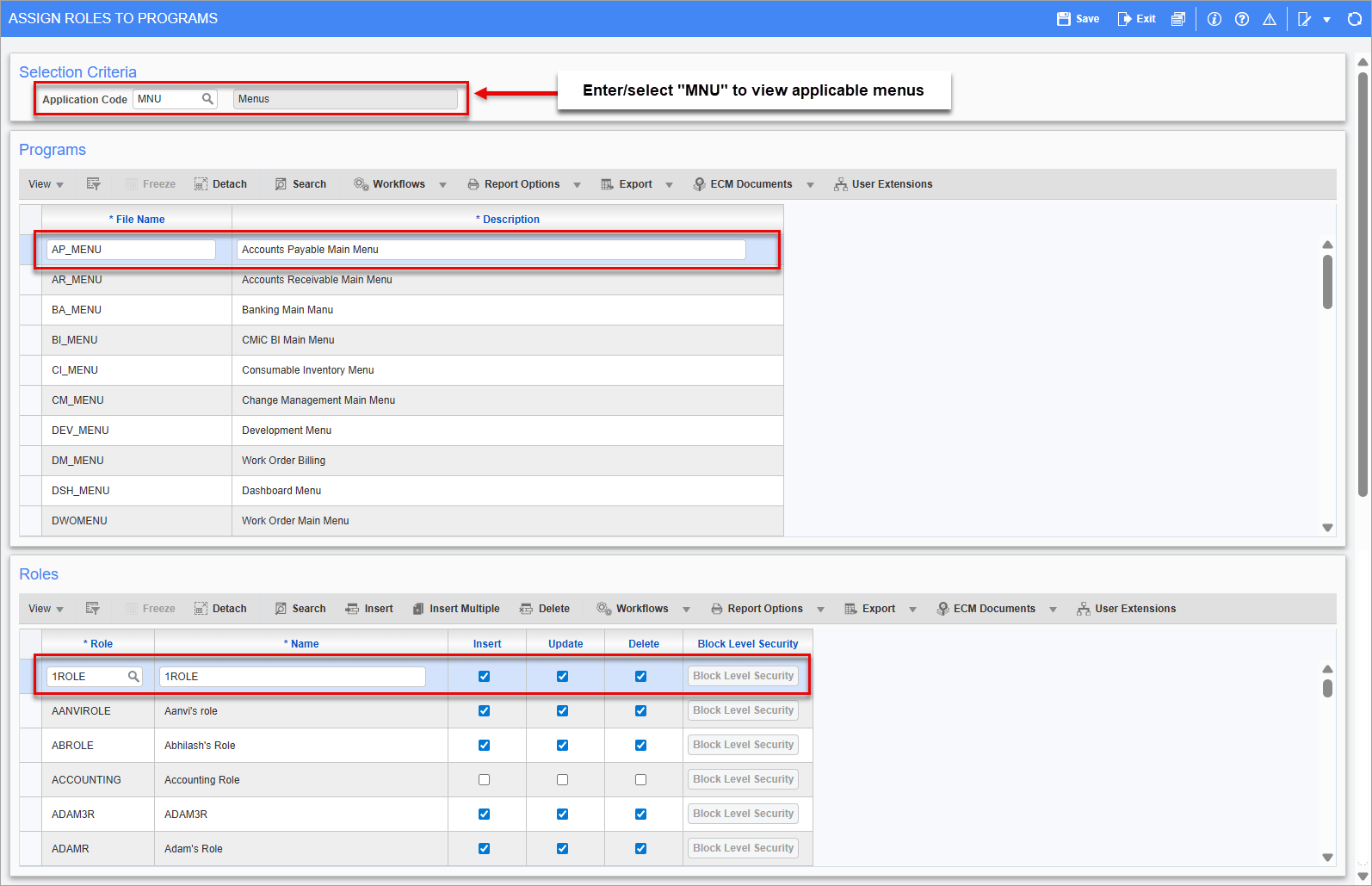
Task: Sort by File Name column header
Action: (x=137, y=220)
